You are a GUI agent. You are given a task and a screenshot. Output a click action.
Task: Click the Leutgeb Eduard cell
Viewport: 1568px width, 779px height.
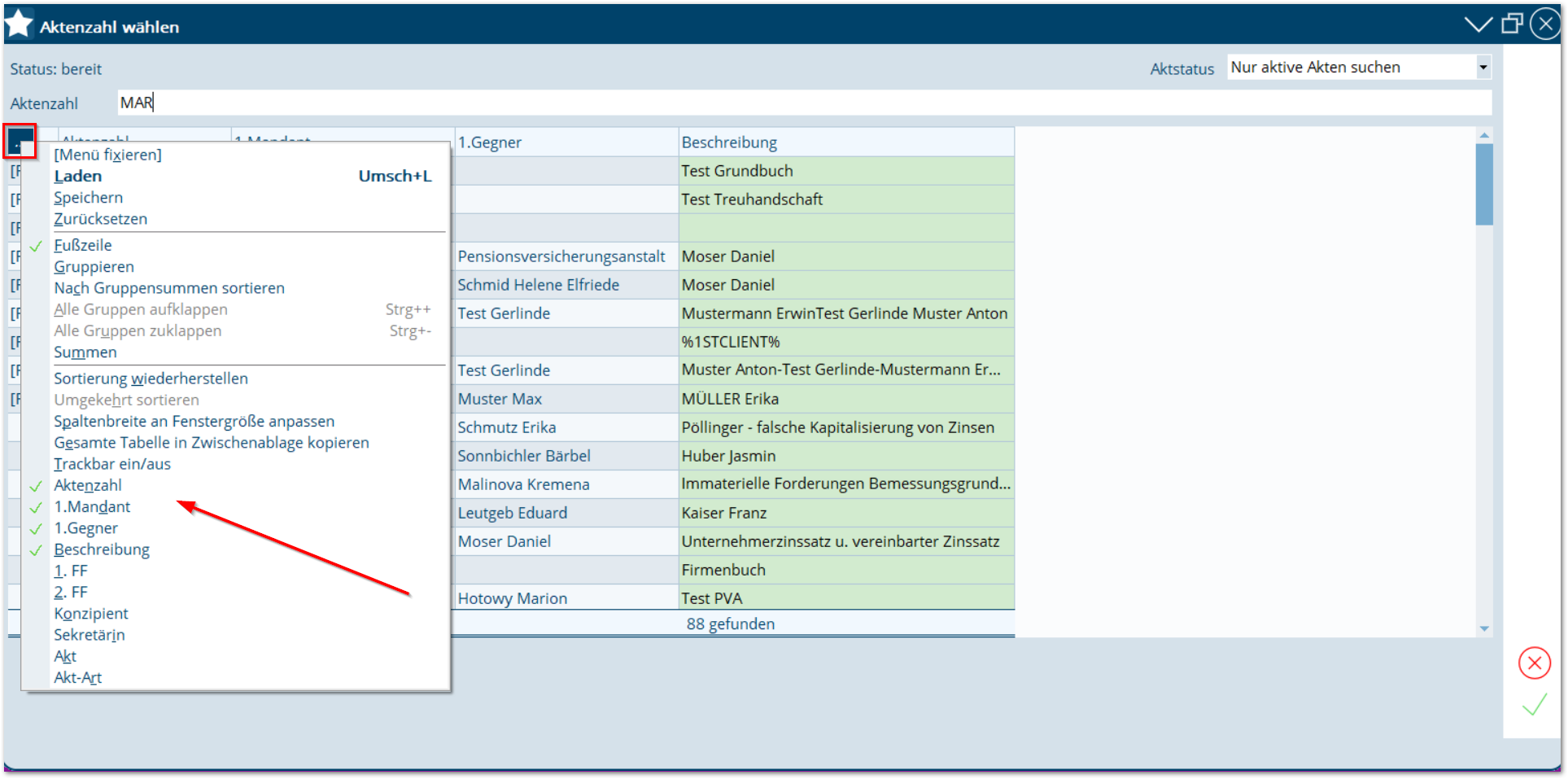566,513
